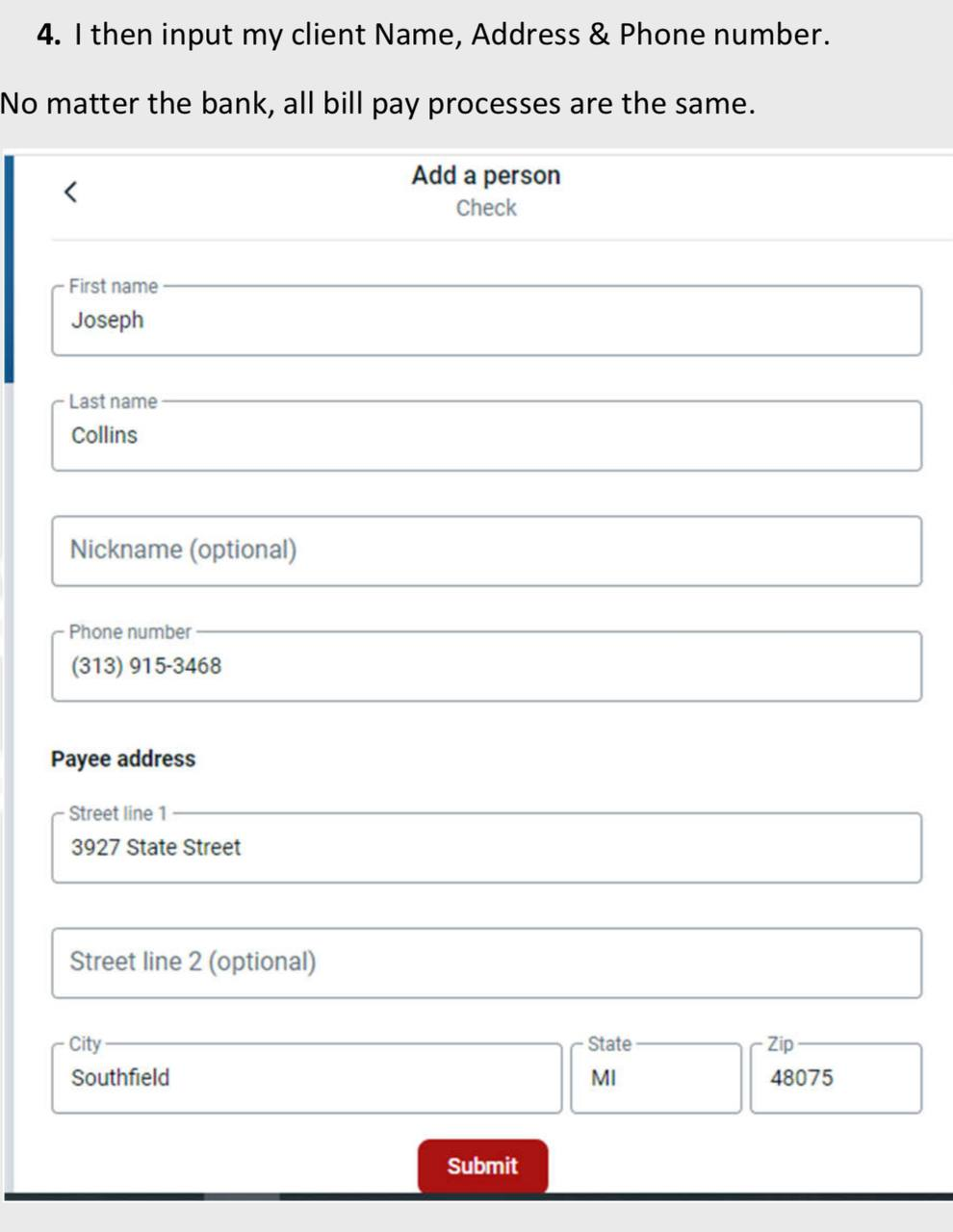Open the State field showing MI
Screen dimensions: 953x1232
656,1079
